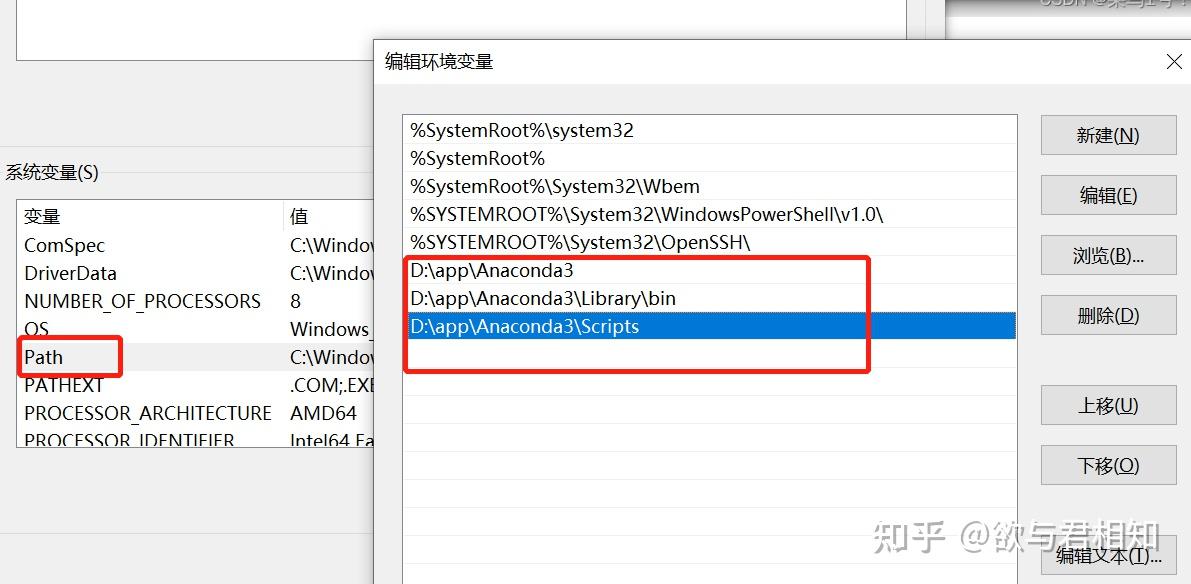The width and height of the screenshot is (1191, 584).
Task: Close the 编辑环境变量 dialog
Action: 1173,61
